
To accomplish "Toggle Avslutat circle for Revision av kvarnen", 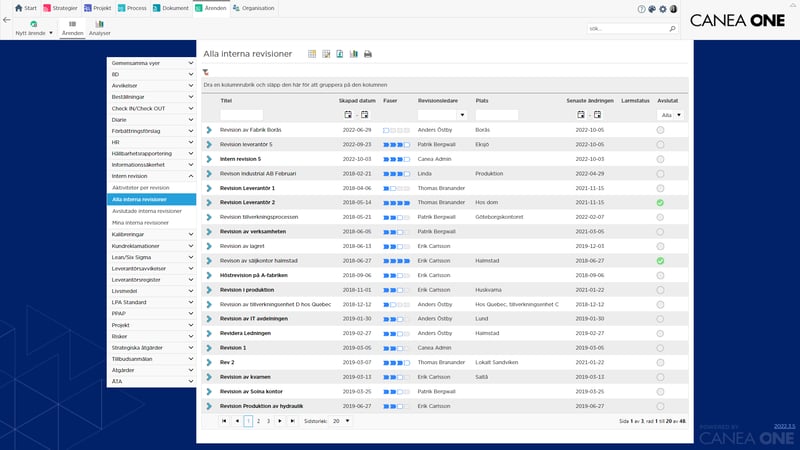I will (660, 377).
